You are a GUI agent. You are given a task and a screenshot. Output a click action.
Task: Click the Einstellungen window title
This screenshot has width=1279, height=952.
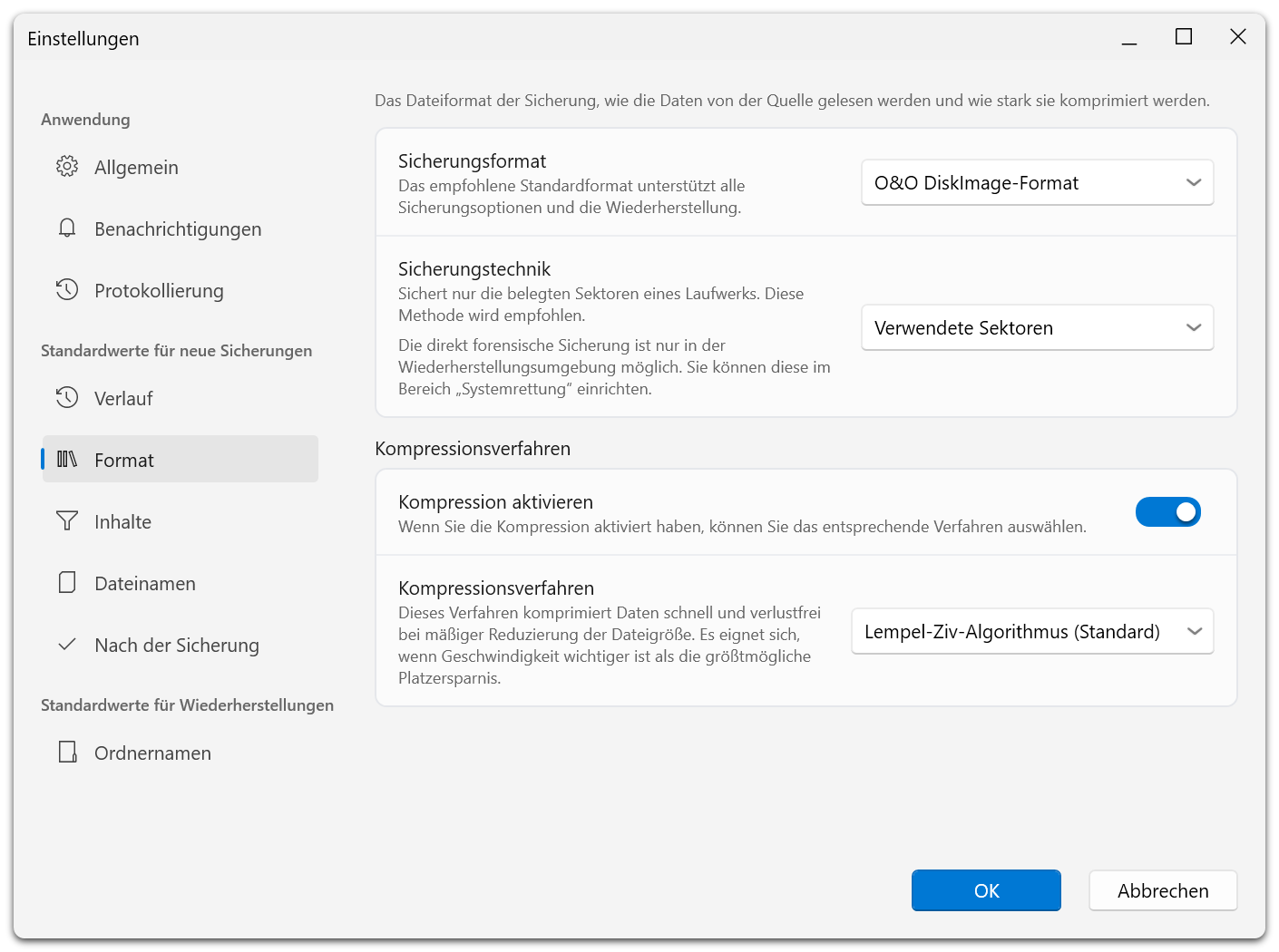tap(83, 38)
